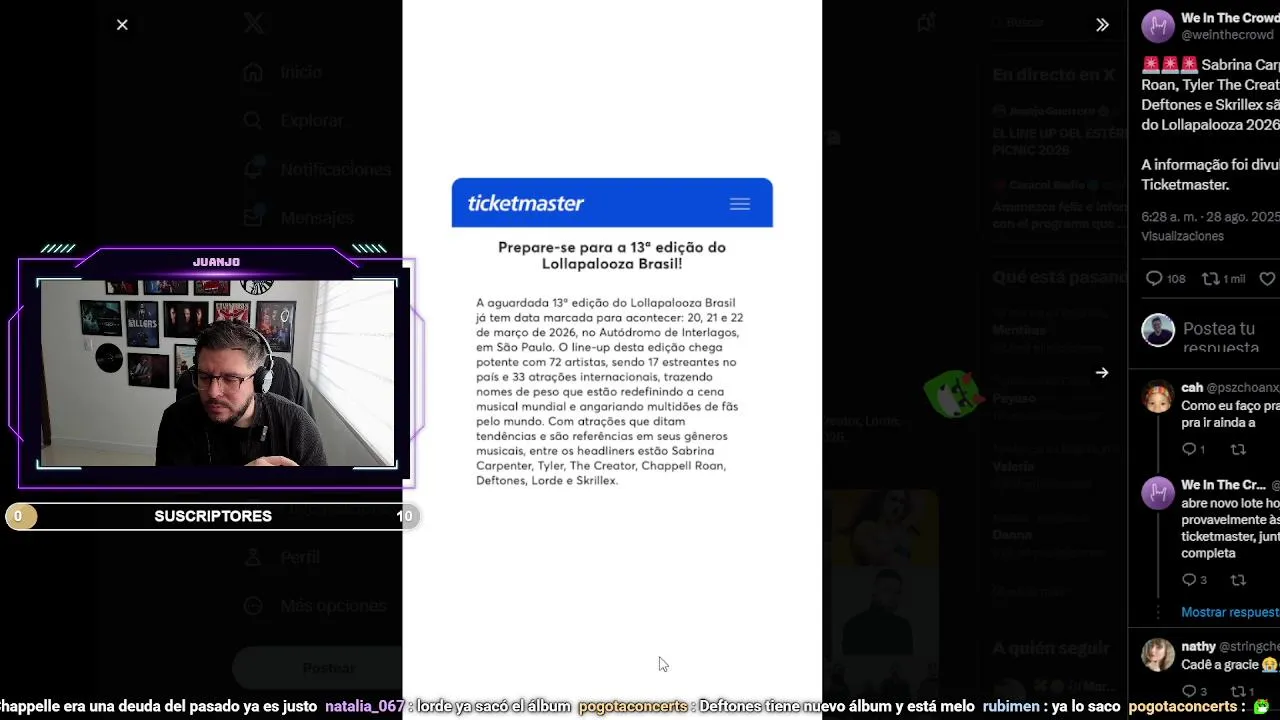Open We In The Cr... reply avatar

(x=1158, y=494)
